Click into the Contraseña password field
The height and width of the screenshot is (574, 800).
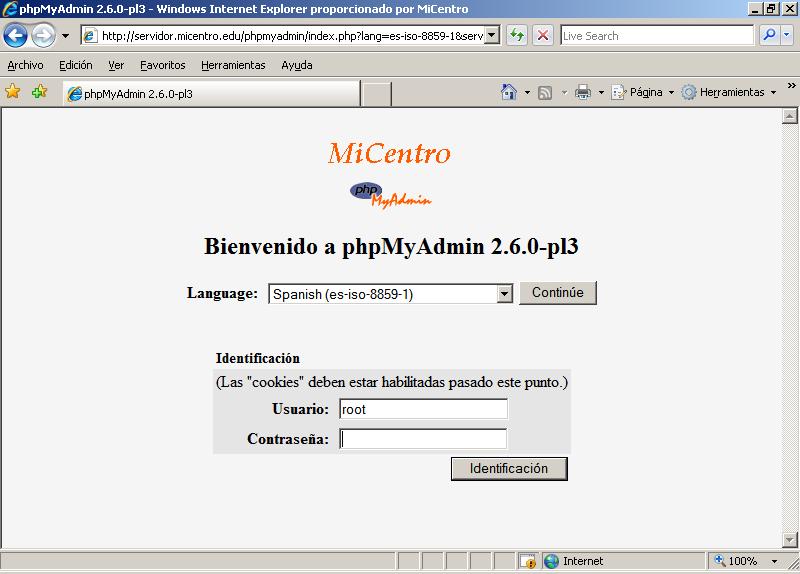pos(423,439)
